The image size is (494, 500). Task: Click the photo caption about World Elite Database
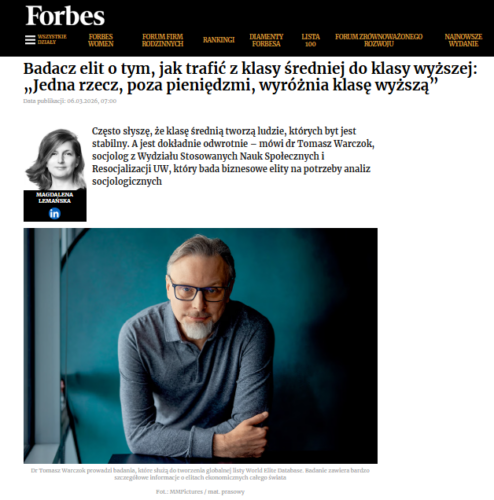point(200,474)
